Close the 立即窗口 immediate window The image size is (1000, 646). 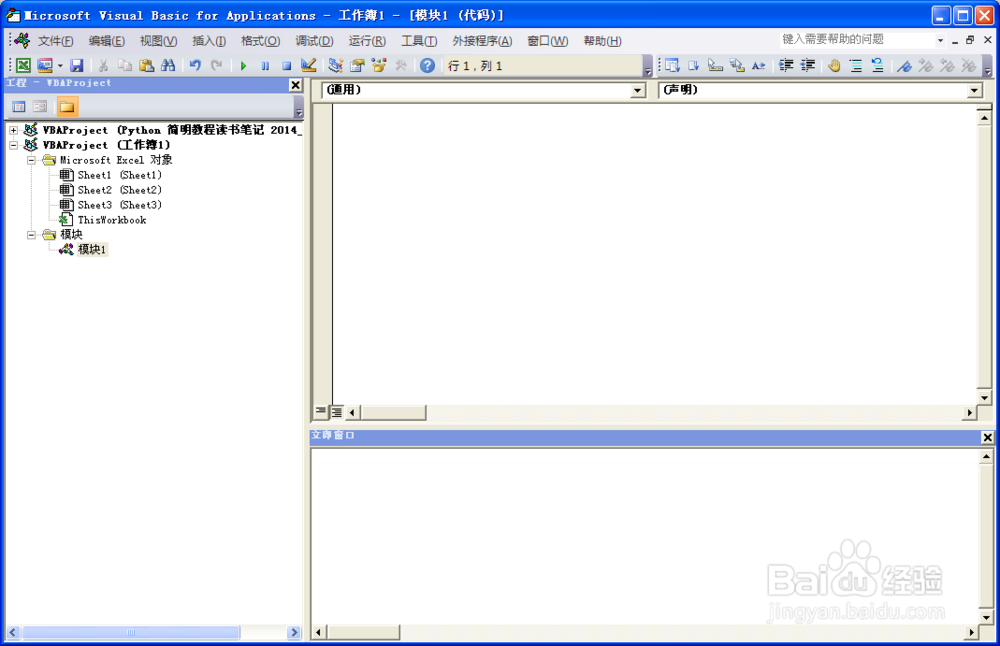987,437
